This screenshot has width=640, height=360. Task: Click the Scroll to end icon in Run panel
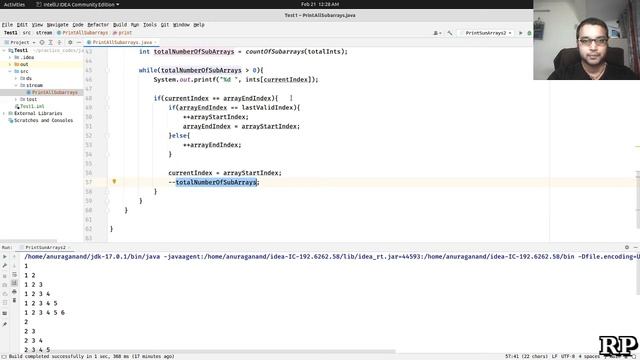pyautogui.click(x=14, y=283)
